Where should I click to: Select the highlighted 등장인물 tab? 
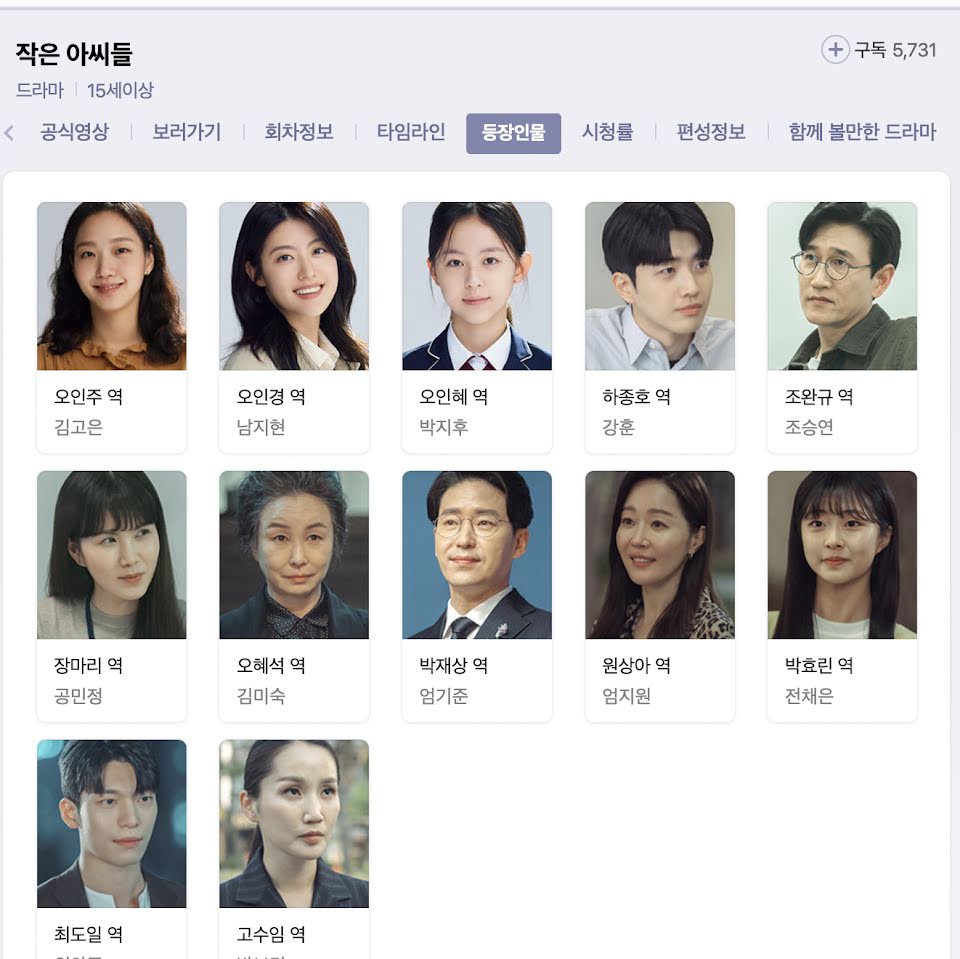pos(513,133)
